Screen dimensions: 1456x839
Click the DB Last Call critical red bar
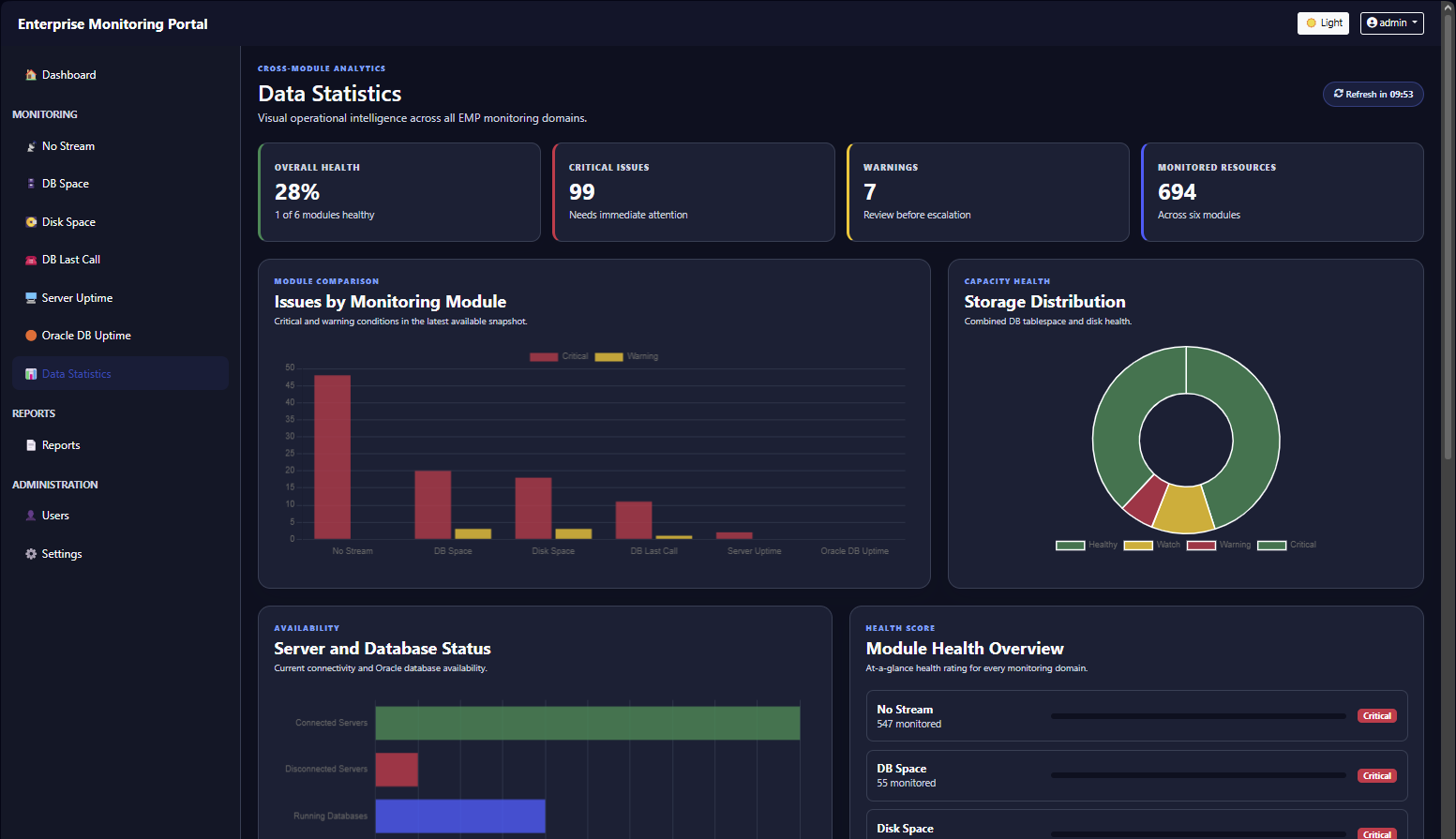tap(634, 520)
